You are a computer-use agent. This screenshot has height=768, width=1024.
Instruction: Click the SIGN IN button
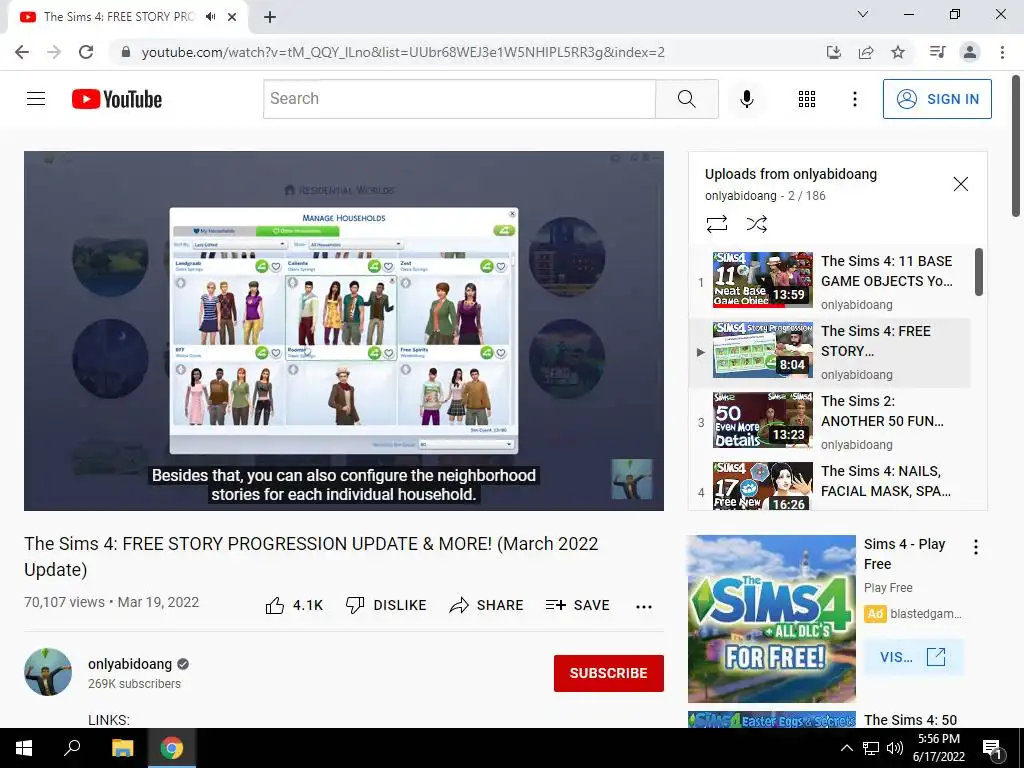(x=937, y=99)
